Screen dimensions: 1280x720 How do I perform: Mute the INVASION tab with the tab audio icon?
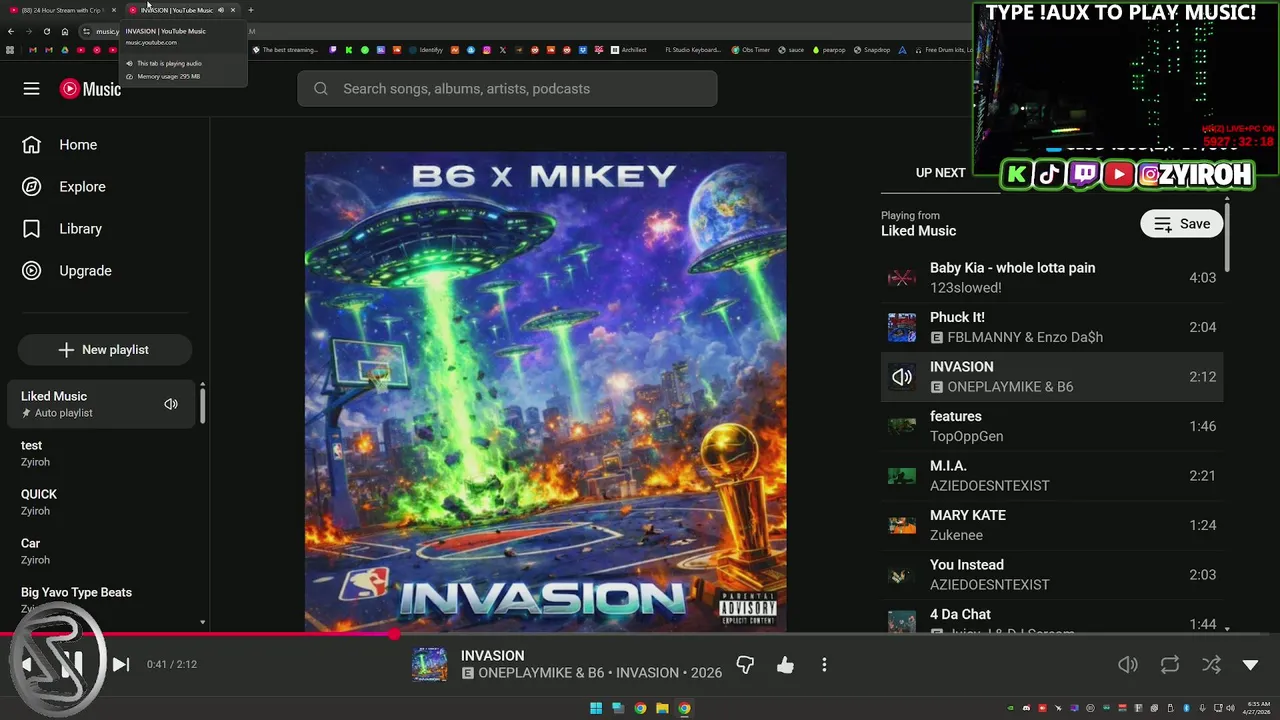click(x=221, y=10)
